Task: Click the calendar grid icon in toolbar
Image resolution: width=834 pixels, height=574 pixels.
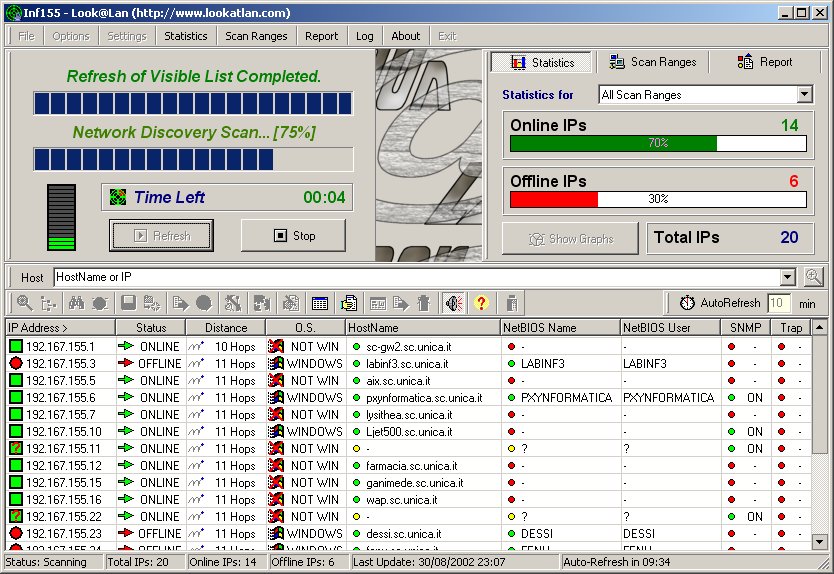Action: (320, 303)
